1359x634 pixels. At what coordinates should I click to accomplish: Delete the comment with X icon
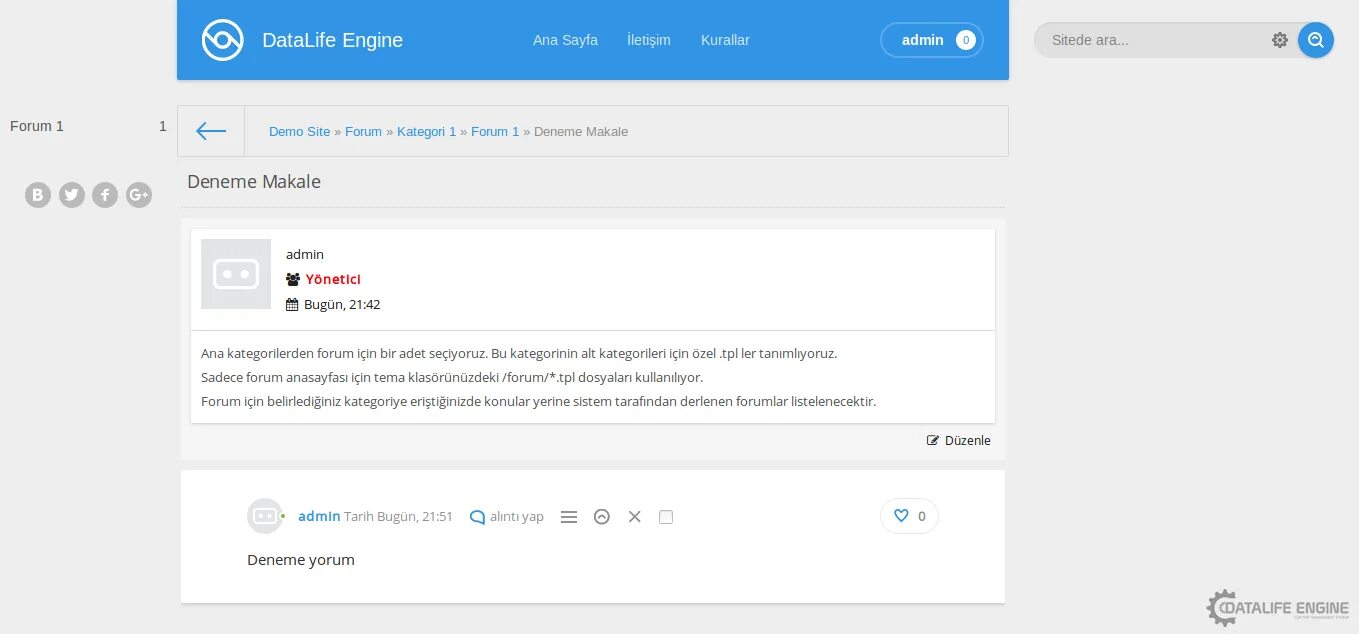pyautogui.click(x=634, y=517)
